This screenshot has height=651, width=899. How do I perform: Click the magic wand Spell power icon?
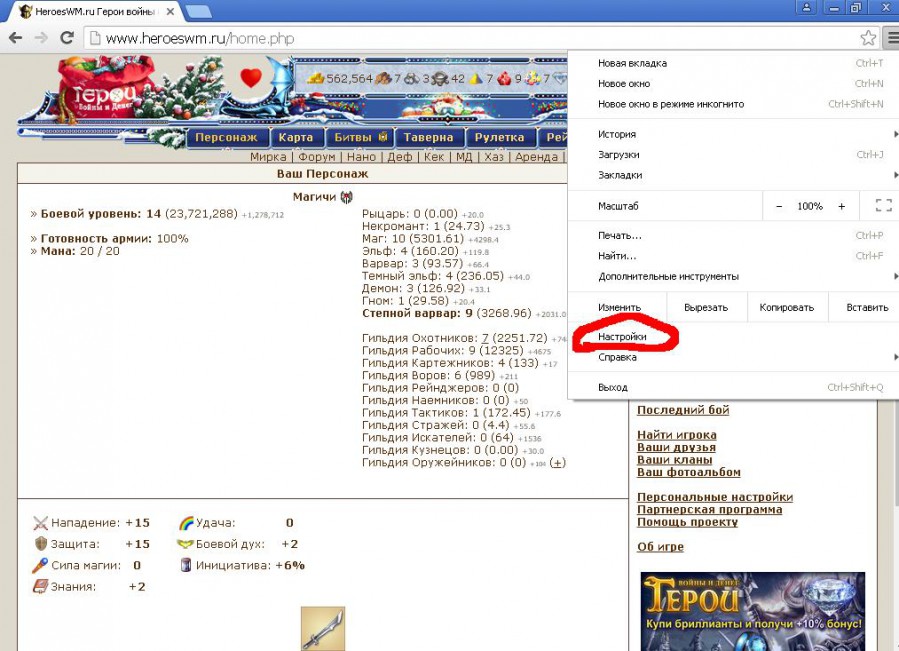[40, 565]
